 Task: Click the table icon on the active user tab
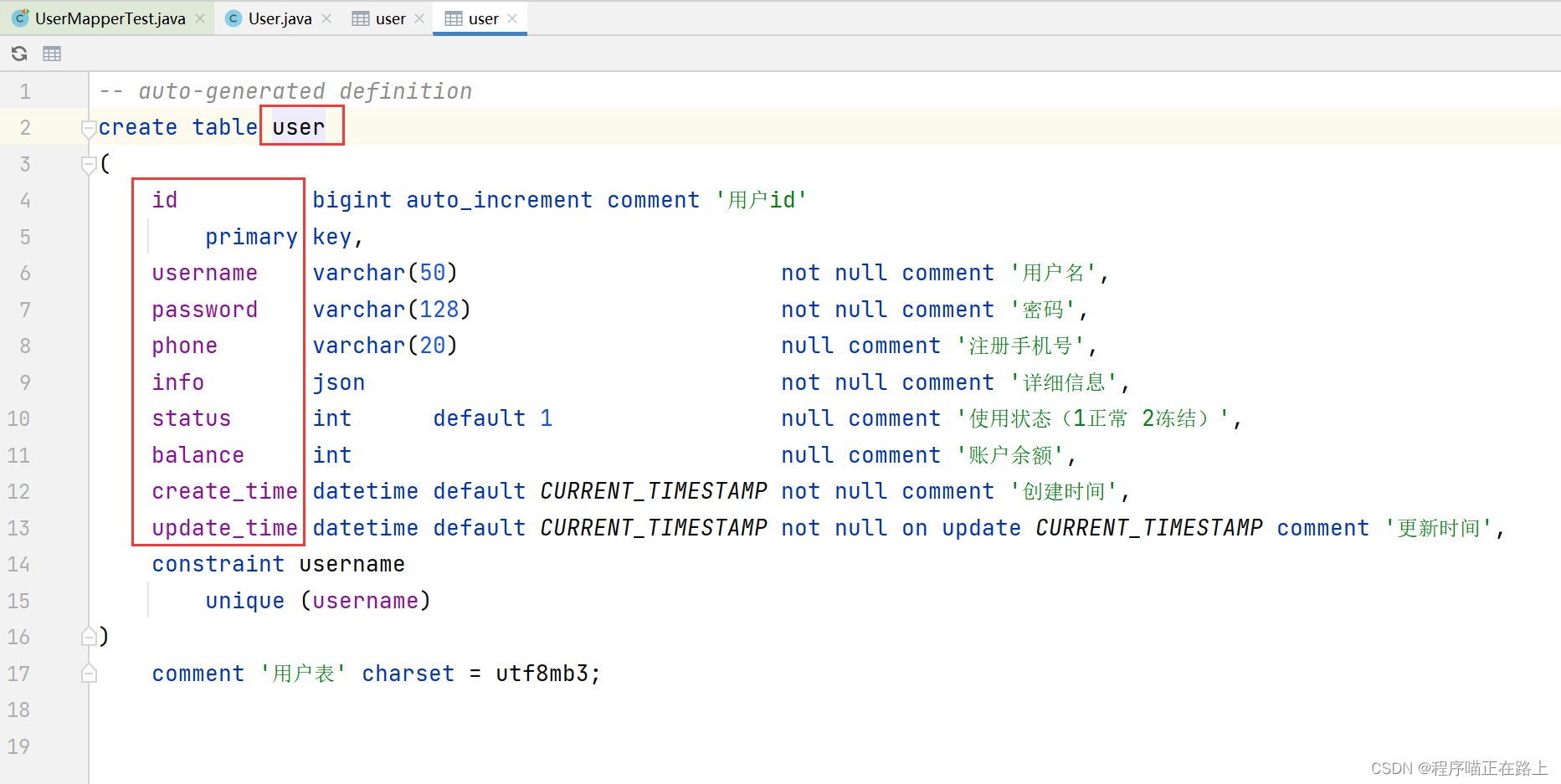tap(453, 18)
